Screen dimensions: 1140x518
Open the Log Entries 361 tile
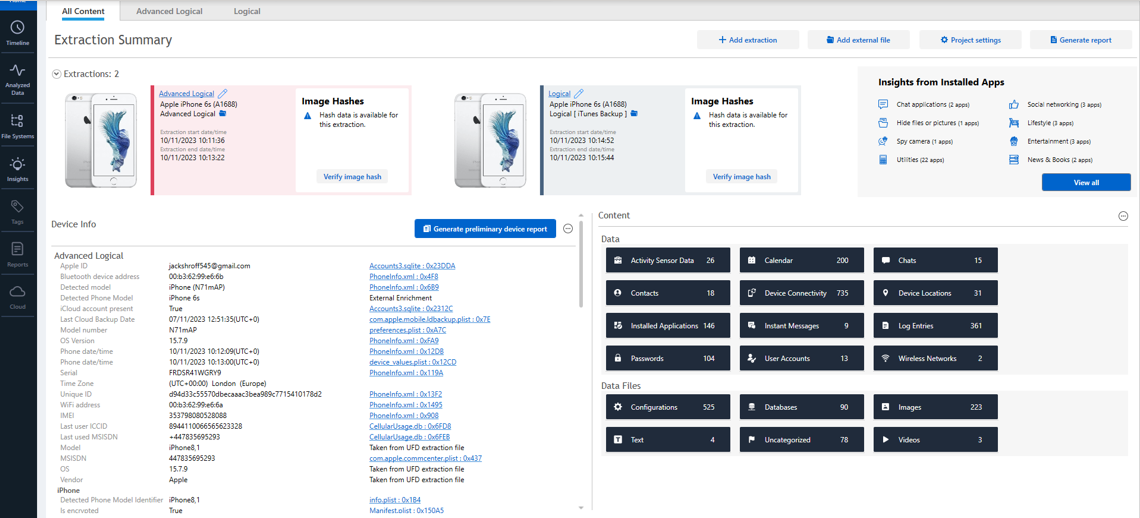tap(936, 326)
